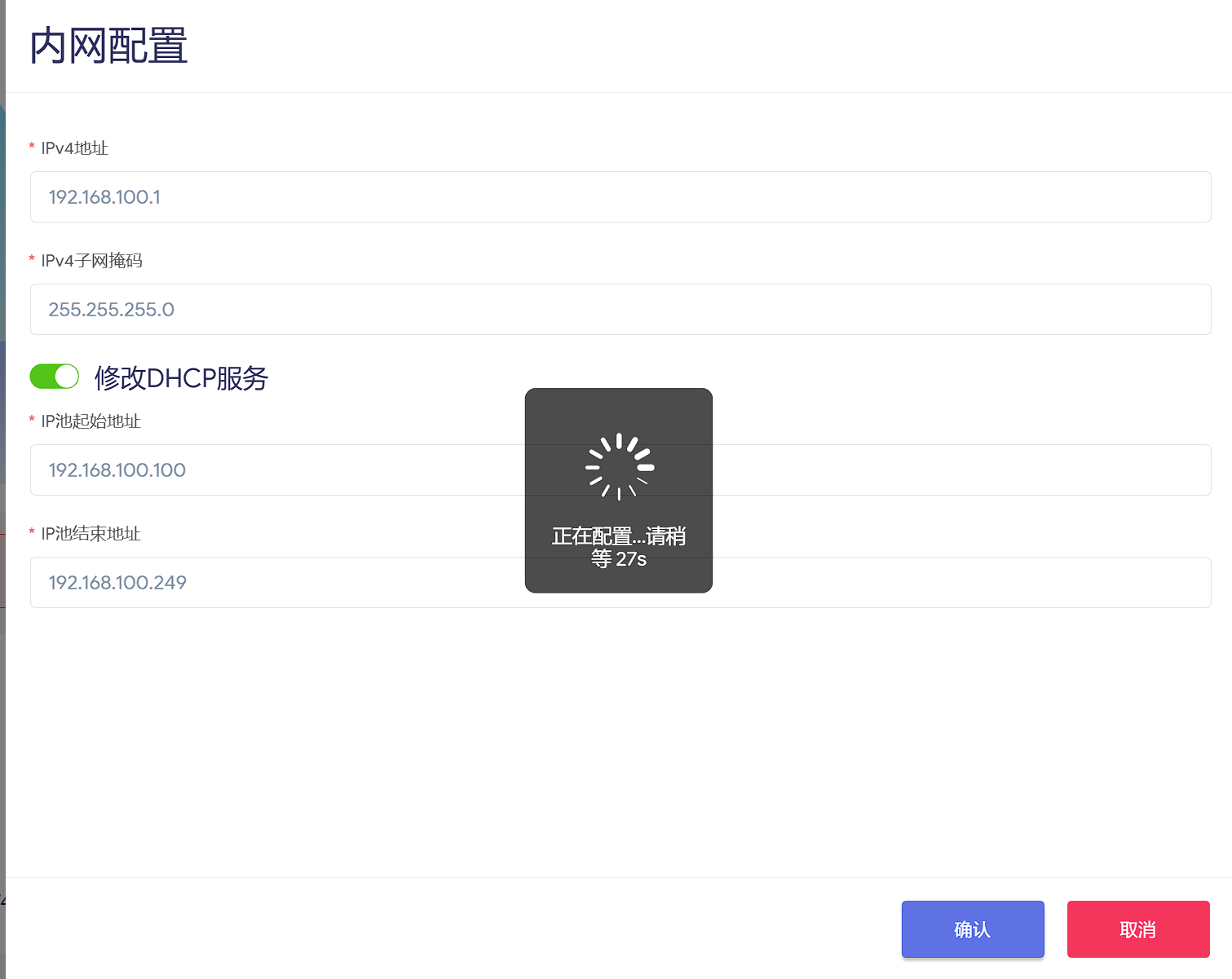Screen dimensions: 1232x979
Task: Toggle the 修改DHCP服务 switch
Action: [55, 377]
